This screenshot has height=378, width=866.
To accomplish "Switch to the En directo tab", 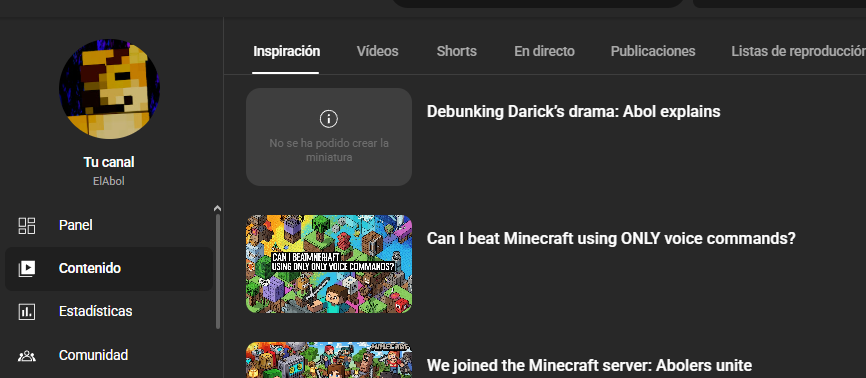I will (544, 51).
